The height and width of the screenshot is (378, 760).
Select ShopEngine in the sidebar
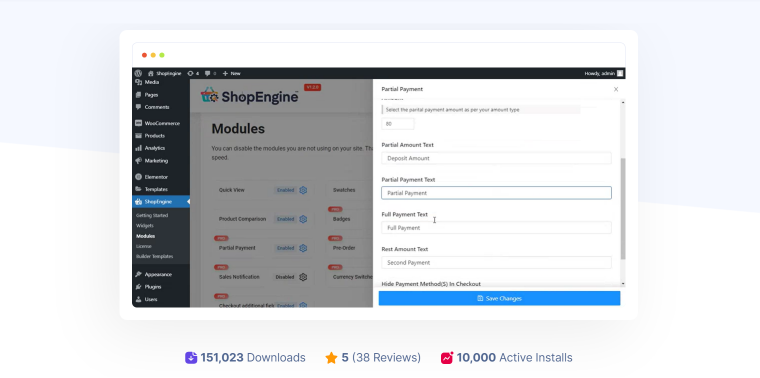tap(161, 202)
